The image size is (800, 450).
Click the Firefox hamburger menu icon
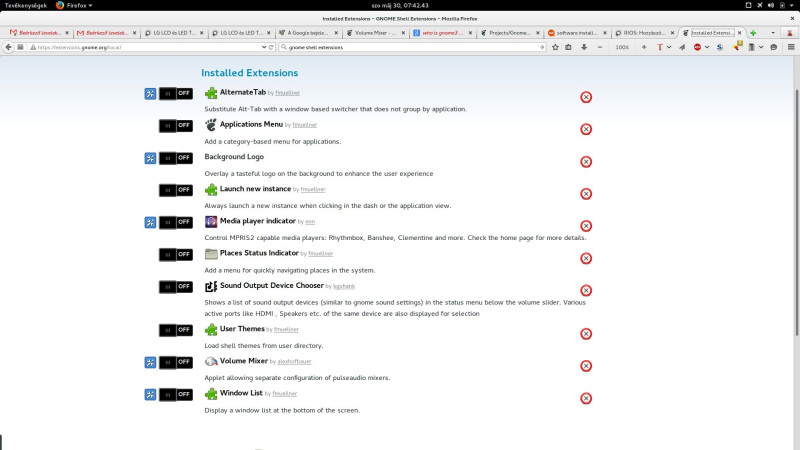(791, 47)
